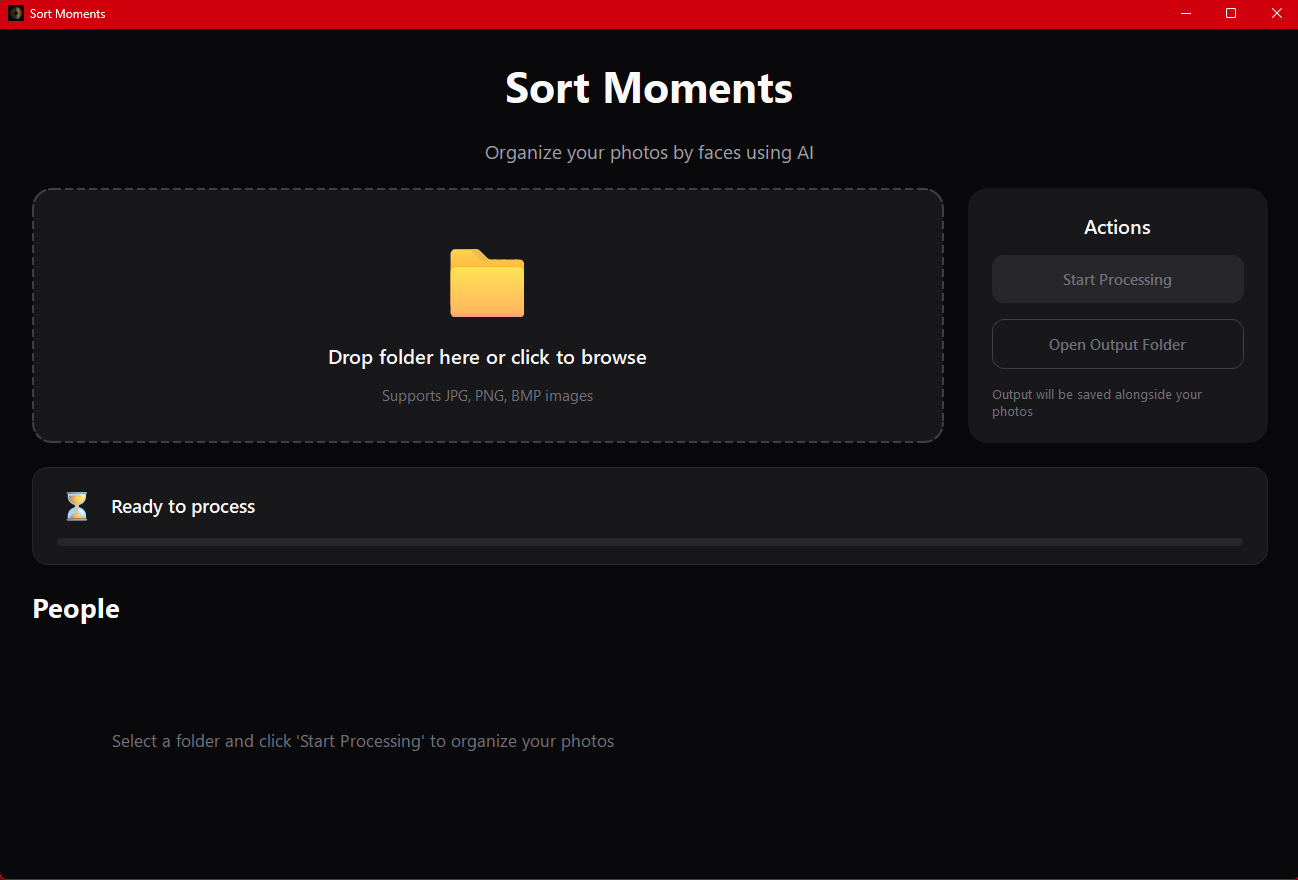The height and width of the screenshot is (880, 1298).
Task: Click the progress bar below Ready to process
Action: coord(650,541)
